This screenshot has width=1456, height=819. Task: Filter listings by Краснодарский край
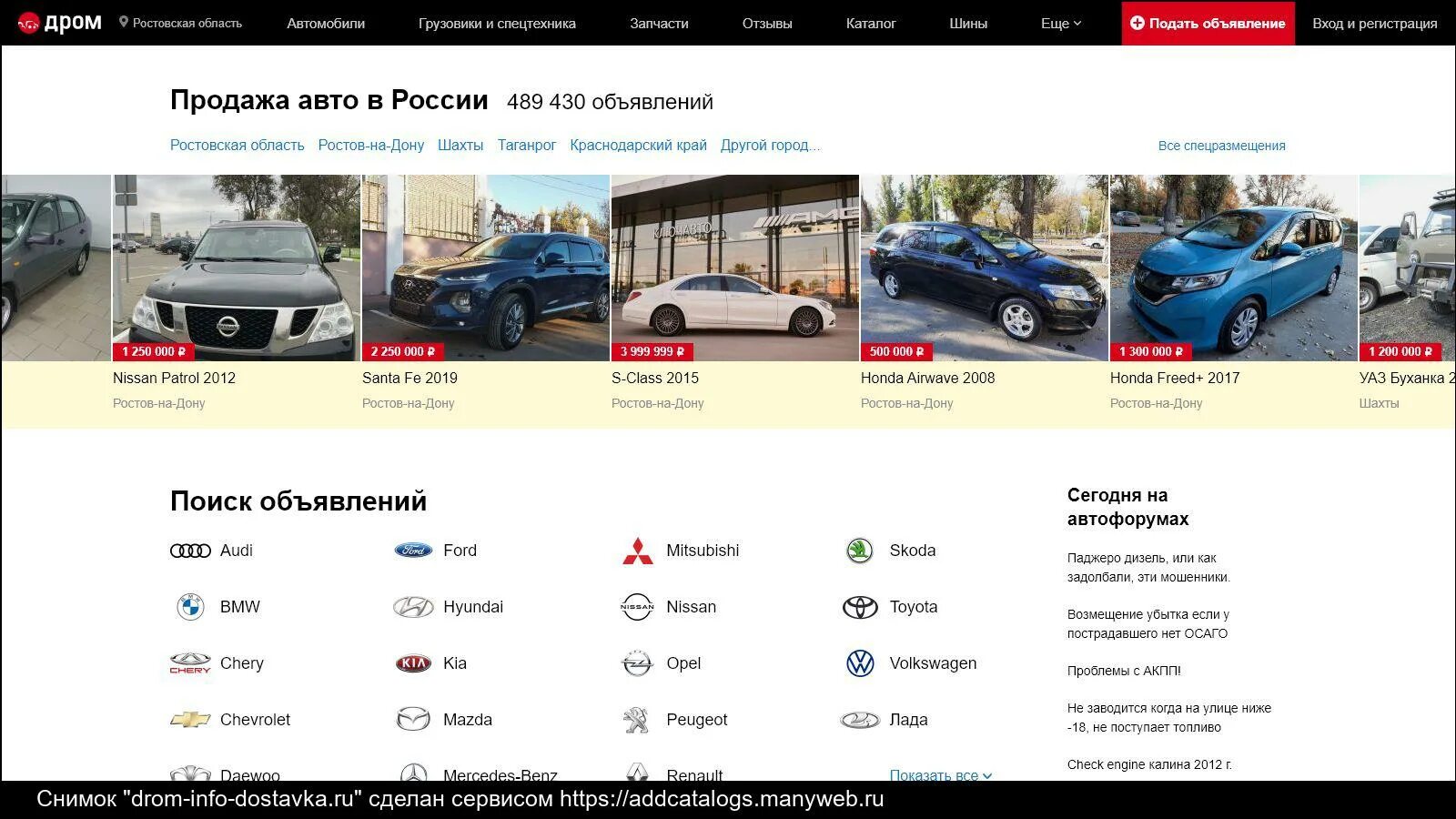point(638,146)
